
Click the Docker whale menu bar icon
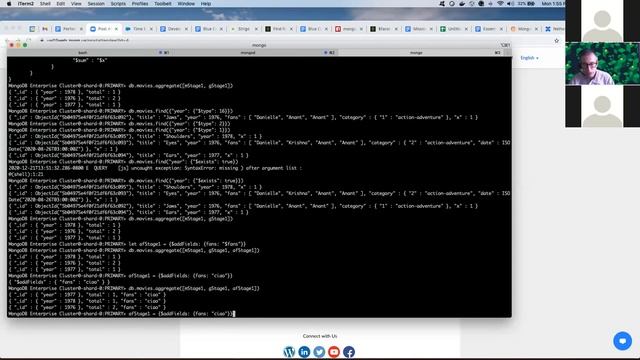coord(462,4)
